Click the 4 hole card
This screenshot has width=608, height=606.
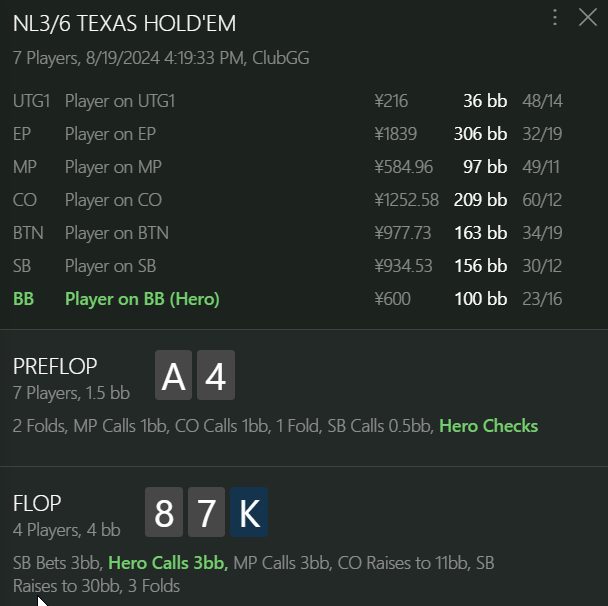(216, 375)
